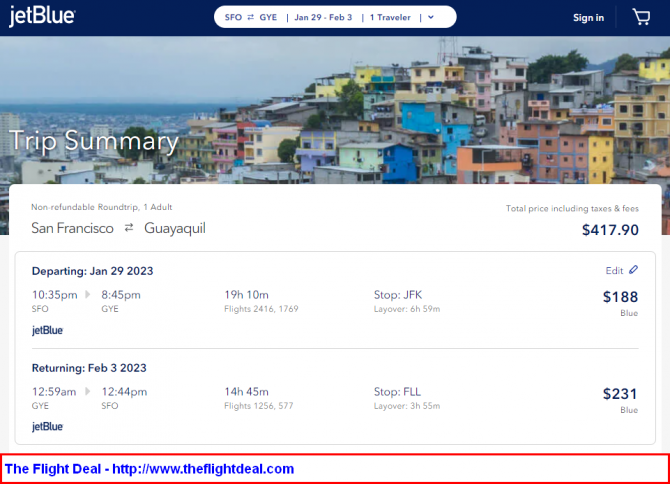Click the arrow between 10:35pm and 8:45pm
Image resolution: width=670 pixels, height=484 pixels.
(88, 294)
